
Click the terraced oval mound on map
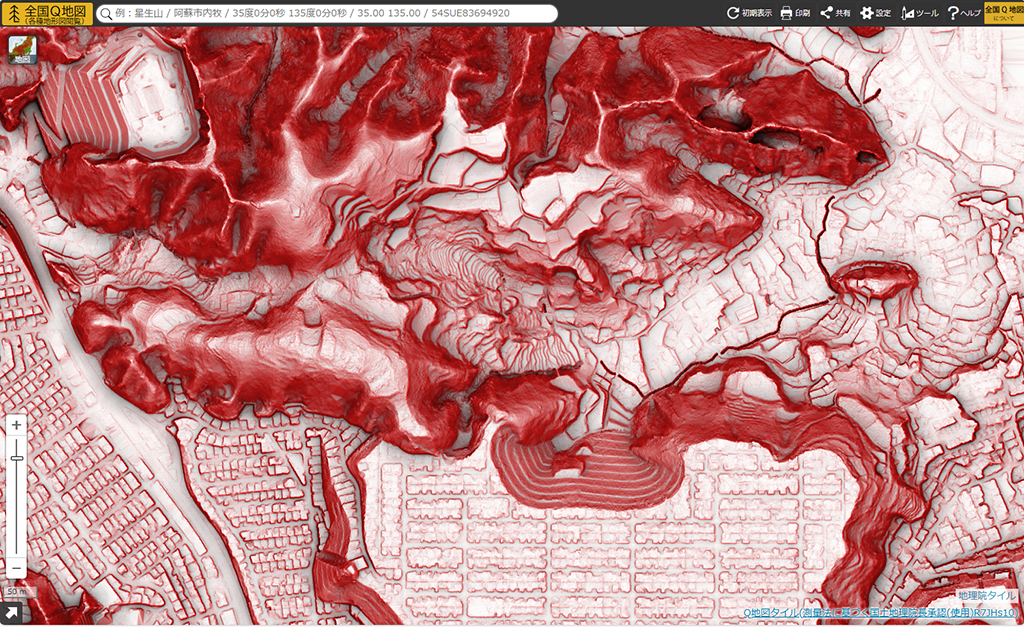pos(590,468)
